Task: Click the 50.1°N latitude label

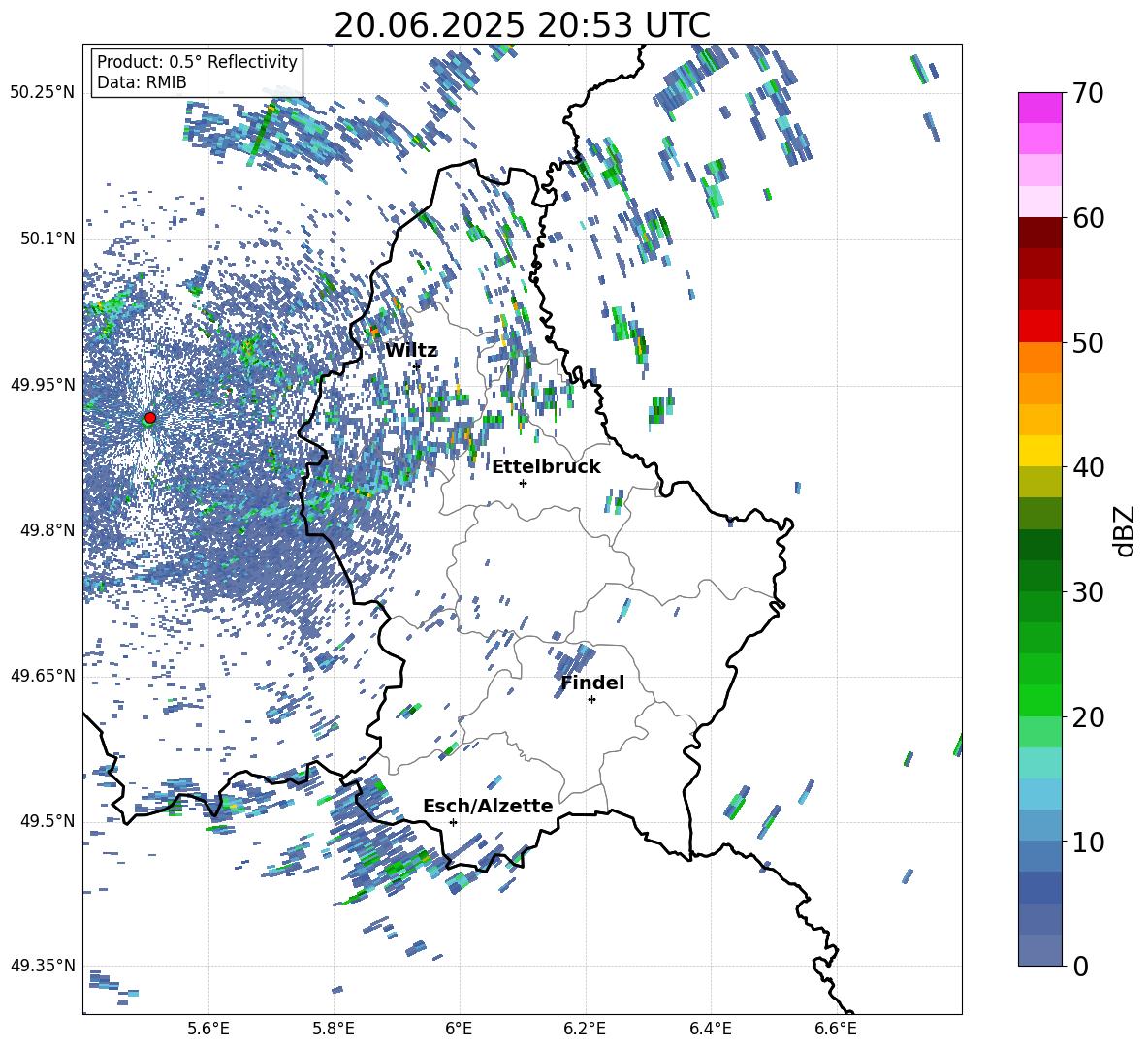Action: (x=48, y=239)
